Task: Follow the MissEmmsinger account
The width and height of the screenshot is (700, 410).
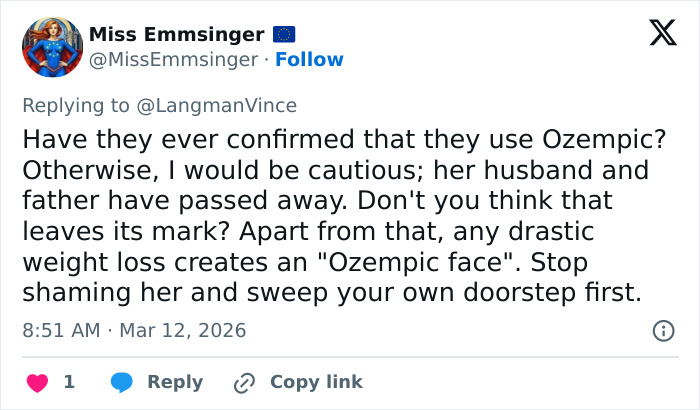Action: click(309, 60)
